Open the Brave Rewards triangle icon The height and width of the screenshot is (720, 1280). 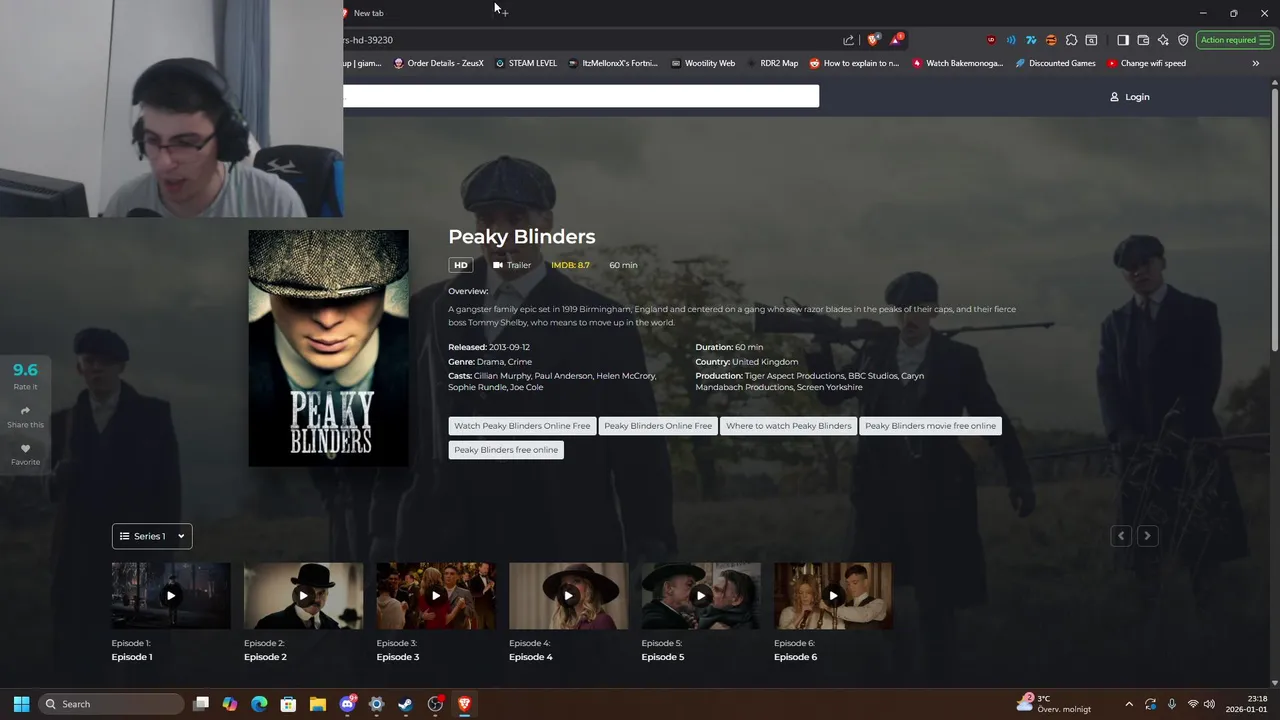point(896,40)
